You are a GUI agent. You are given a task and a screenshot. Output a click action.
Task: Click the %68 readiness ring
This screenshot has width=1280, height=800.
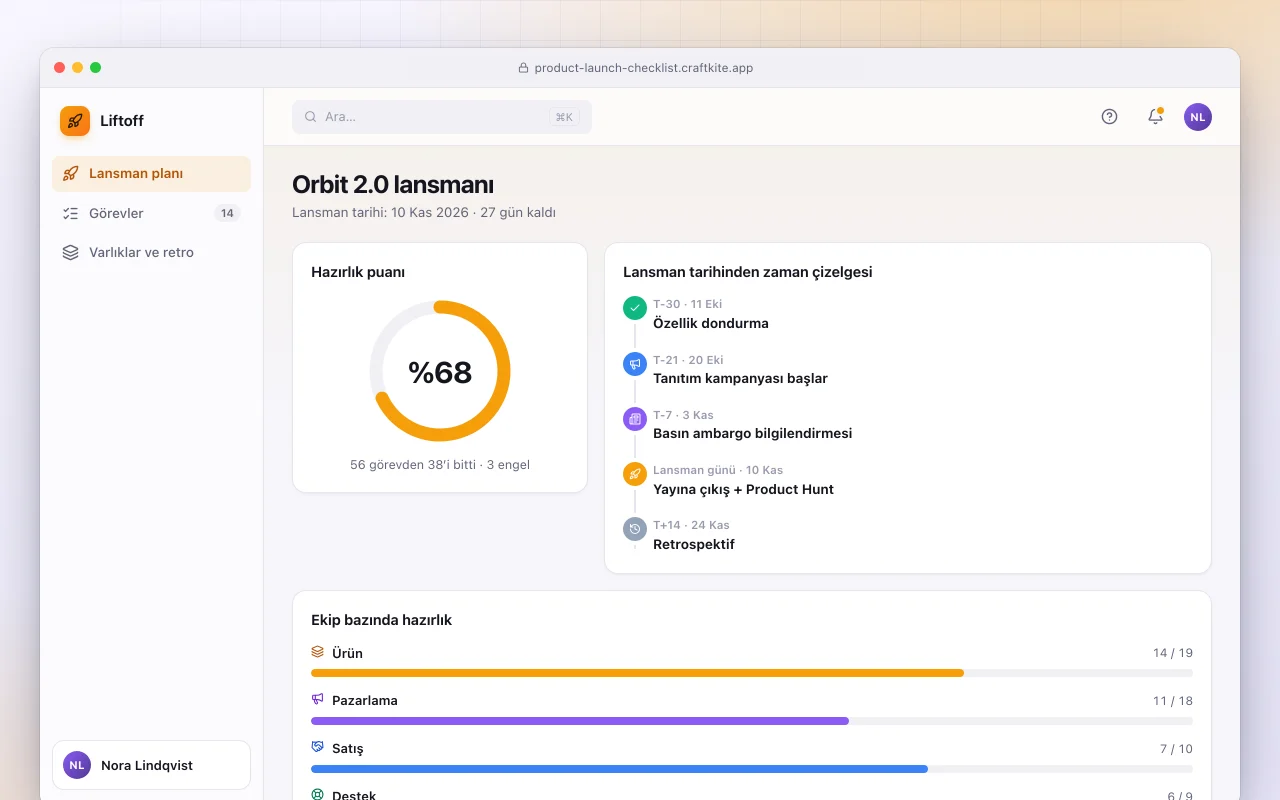(x=440, y=371)
